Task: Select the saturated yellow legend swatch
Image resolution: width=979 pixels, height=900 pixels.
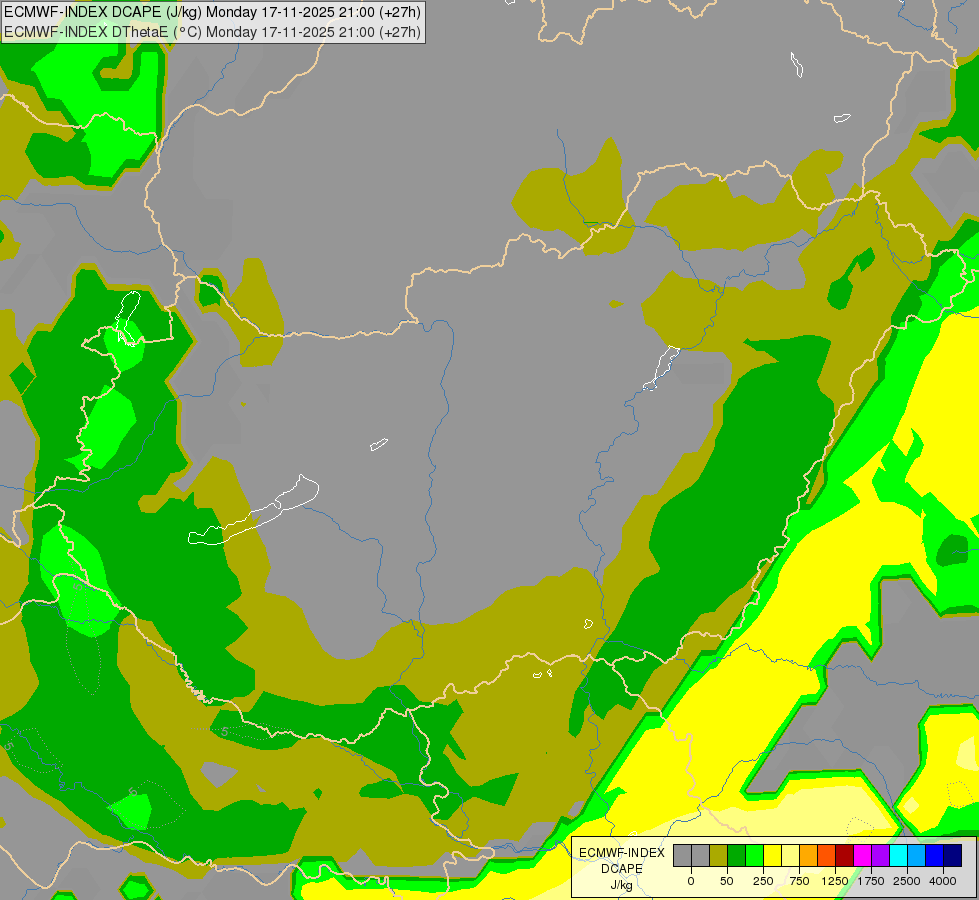Action: [772, 856]
